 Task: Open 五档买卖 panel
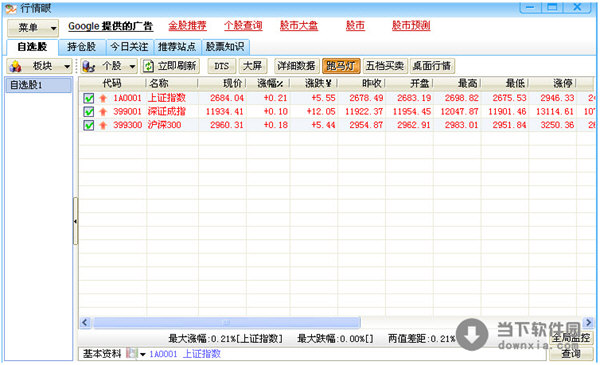385,66
